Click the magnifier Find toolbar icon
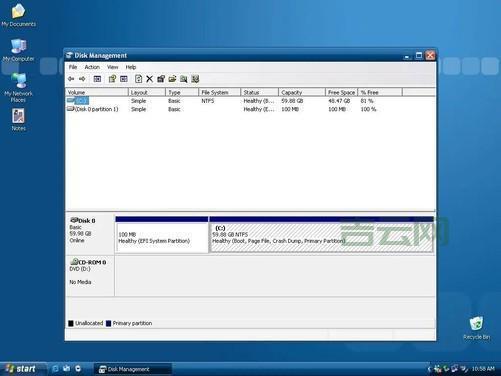This screenshot has height=376, width=501. [184, 79]
